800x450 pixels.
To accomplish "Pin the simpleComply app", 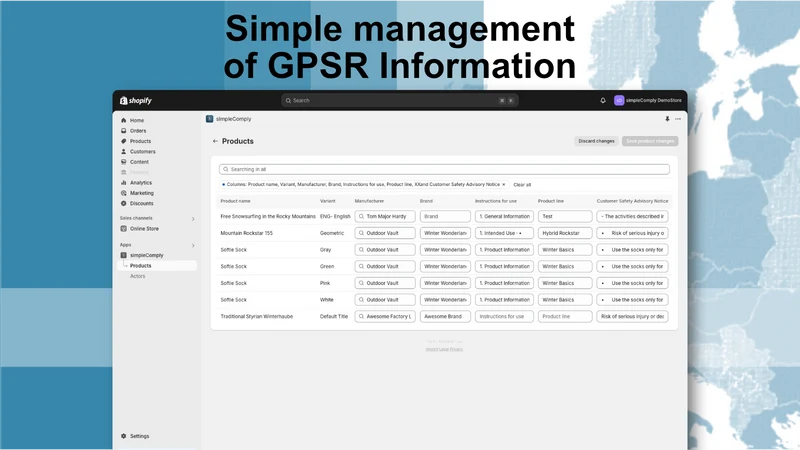I will tap(667, 119).
